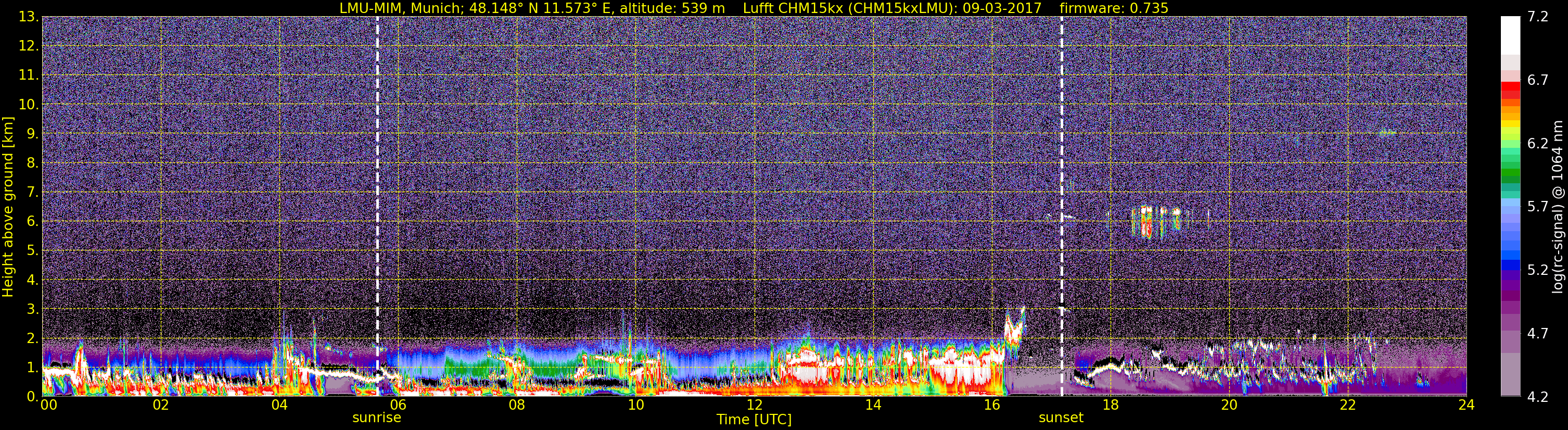Click the height axis tick label '11.'
This screenshot has height=430, width=1568.
coord(29,75)
